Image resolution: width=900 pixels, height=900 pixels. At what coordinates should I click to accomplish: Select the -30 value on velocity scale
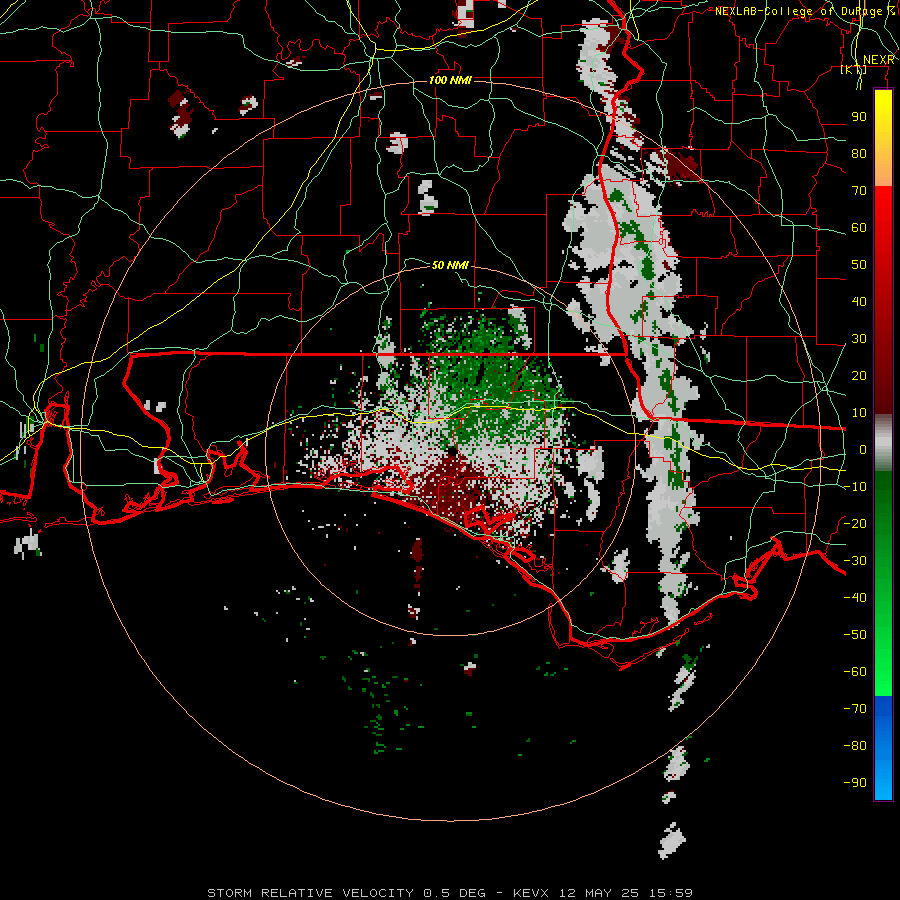click(855, 561)
